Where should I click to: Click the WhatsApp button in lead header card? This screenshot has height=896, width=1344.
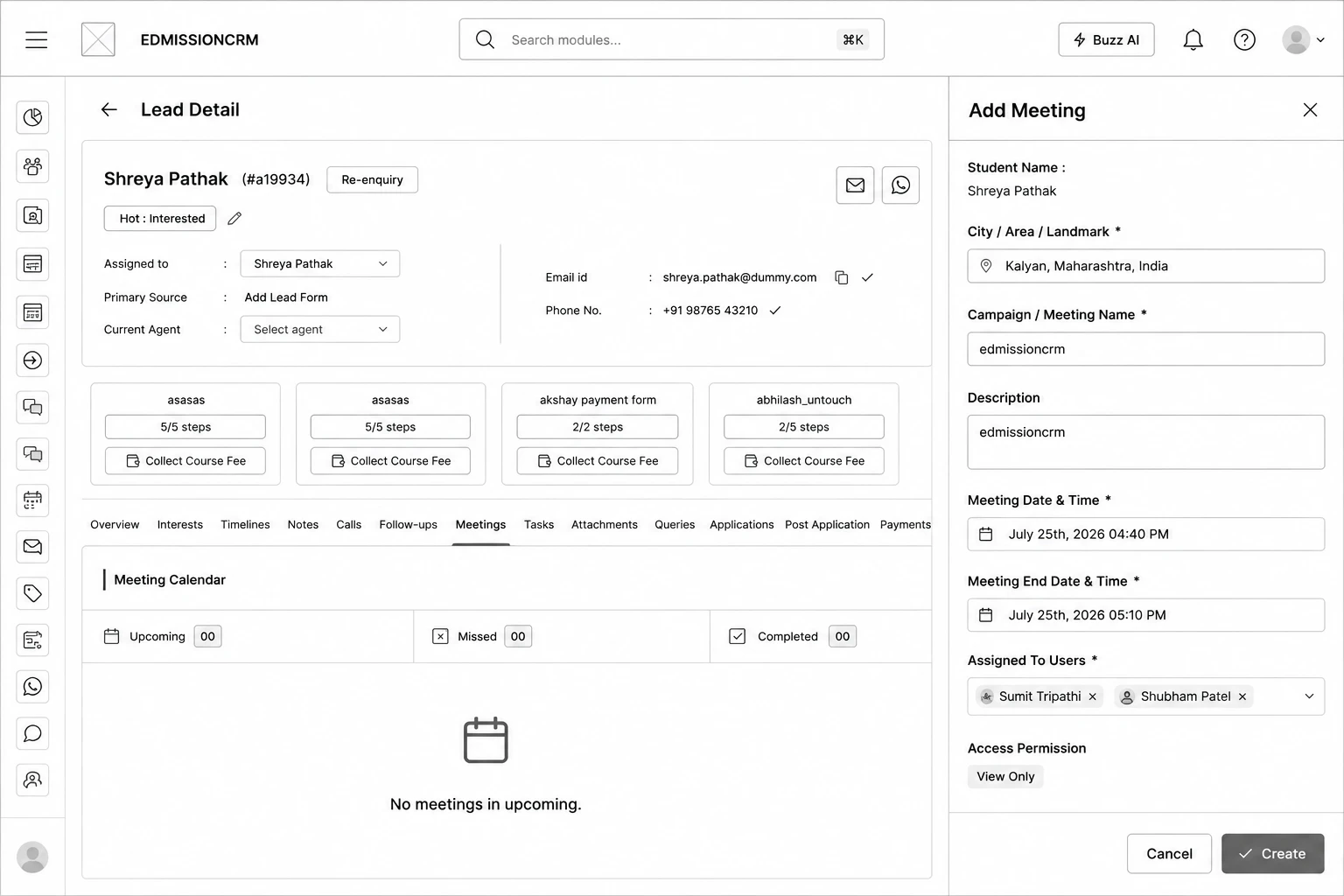900,185
